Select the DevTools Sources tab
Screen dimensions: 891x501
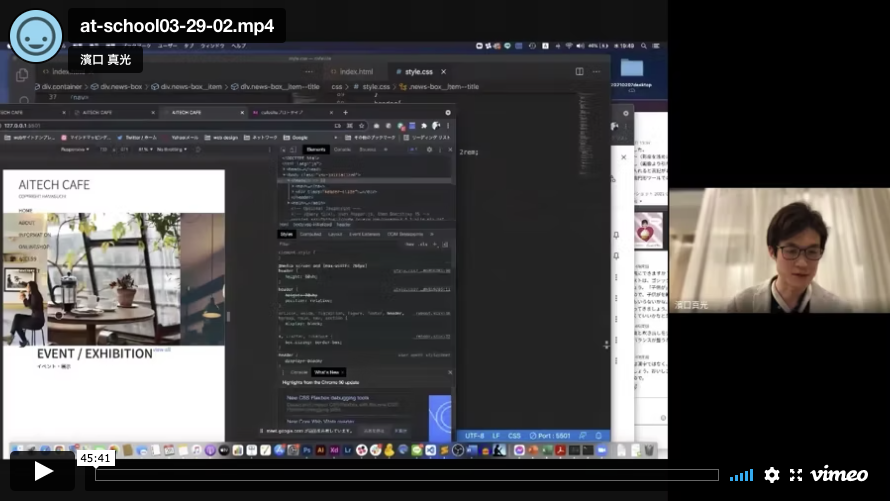point(368,149)
